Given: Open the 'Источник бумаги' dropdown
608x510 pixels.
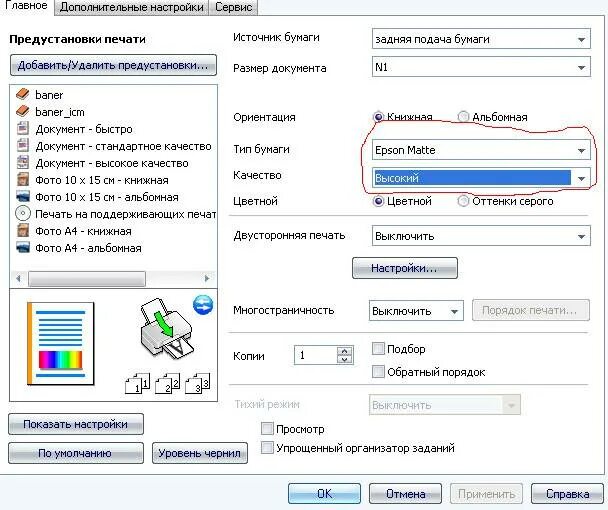Looking at the screenshot, I should [481, 39].
